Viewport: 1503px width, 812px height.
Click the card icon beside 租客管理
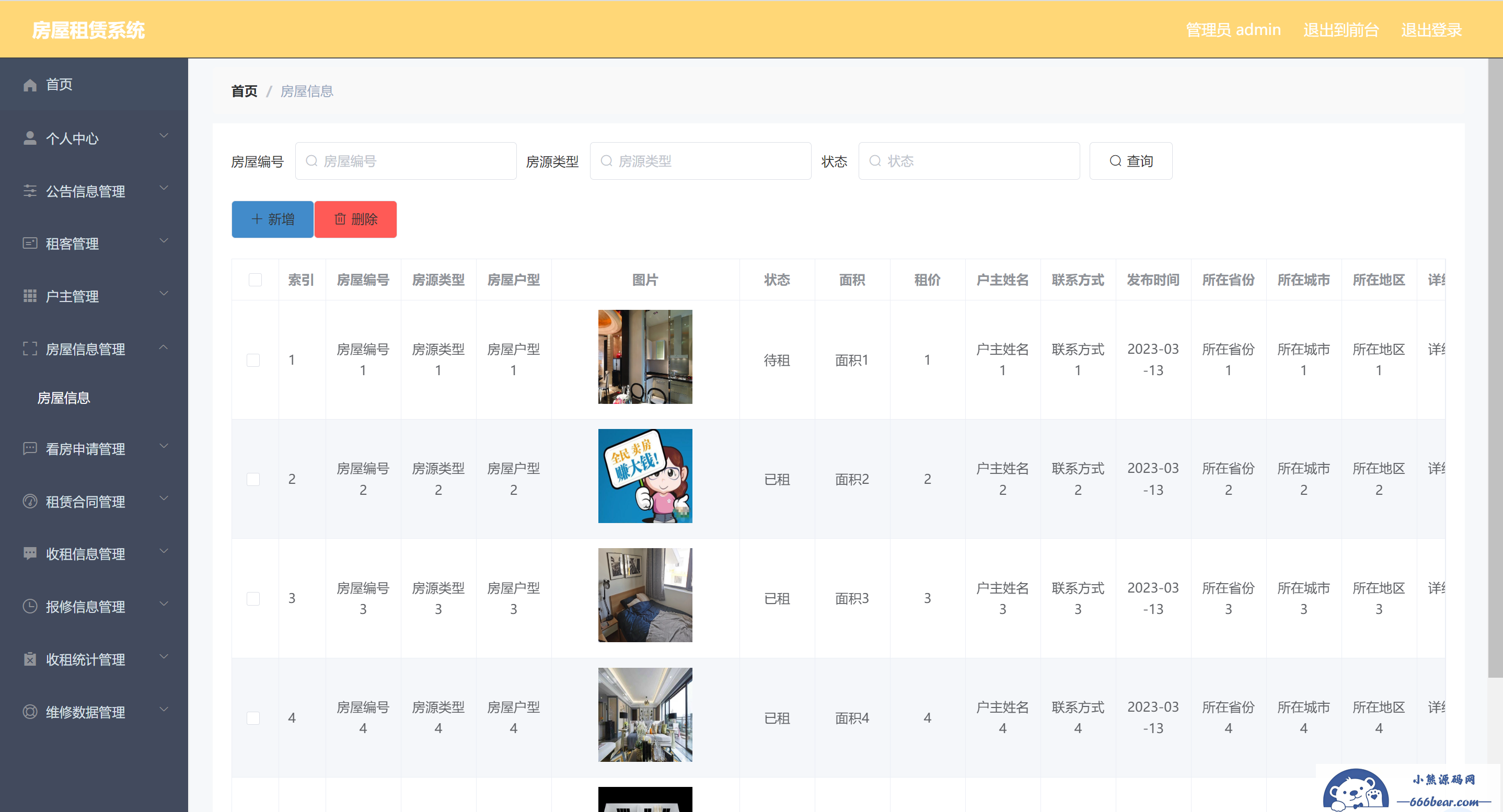coord(30,243)
